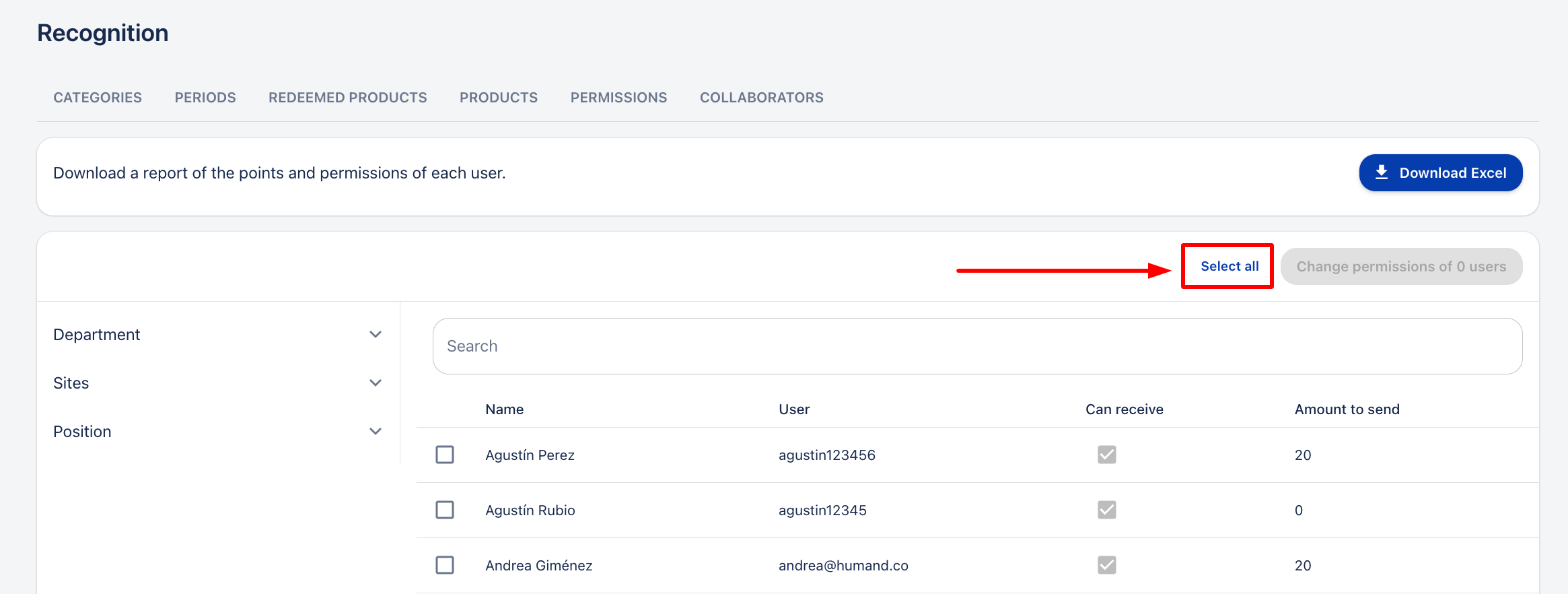Toggle Can receive for Agustín Perez

[1106, 455]
